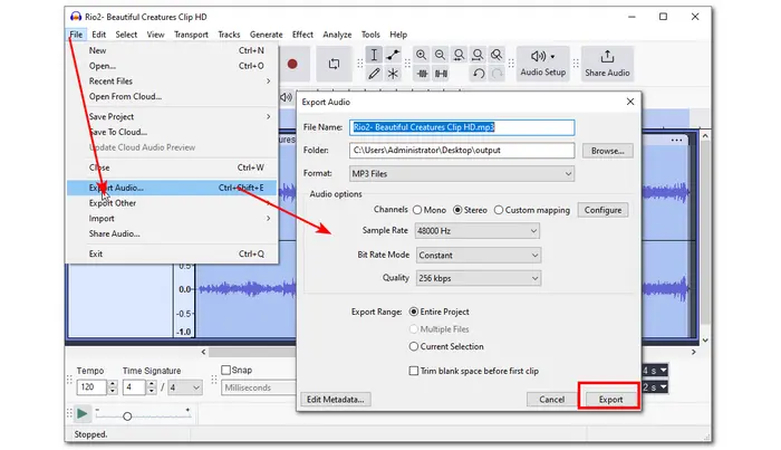Choose Open From Cloud... menu entry
This screenshot has height=450, width=781.
tap(171, 96)
